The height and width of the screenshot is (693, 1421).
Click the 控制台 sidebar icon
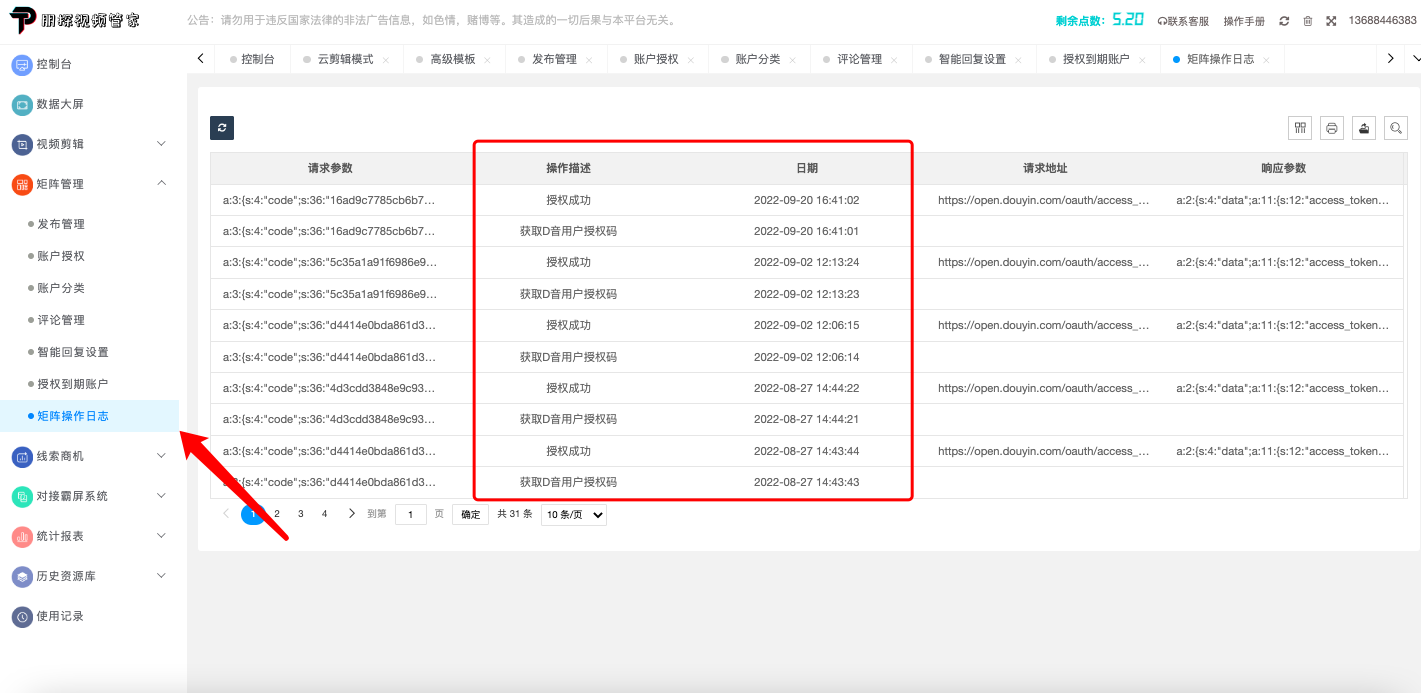point(22,65)
